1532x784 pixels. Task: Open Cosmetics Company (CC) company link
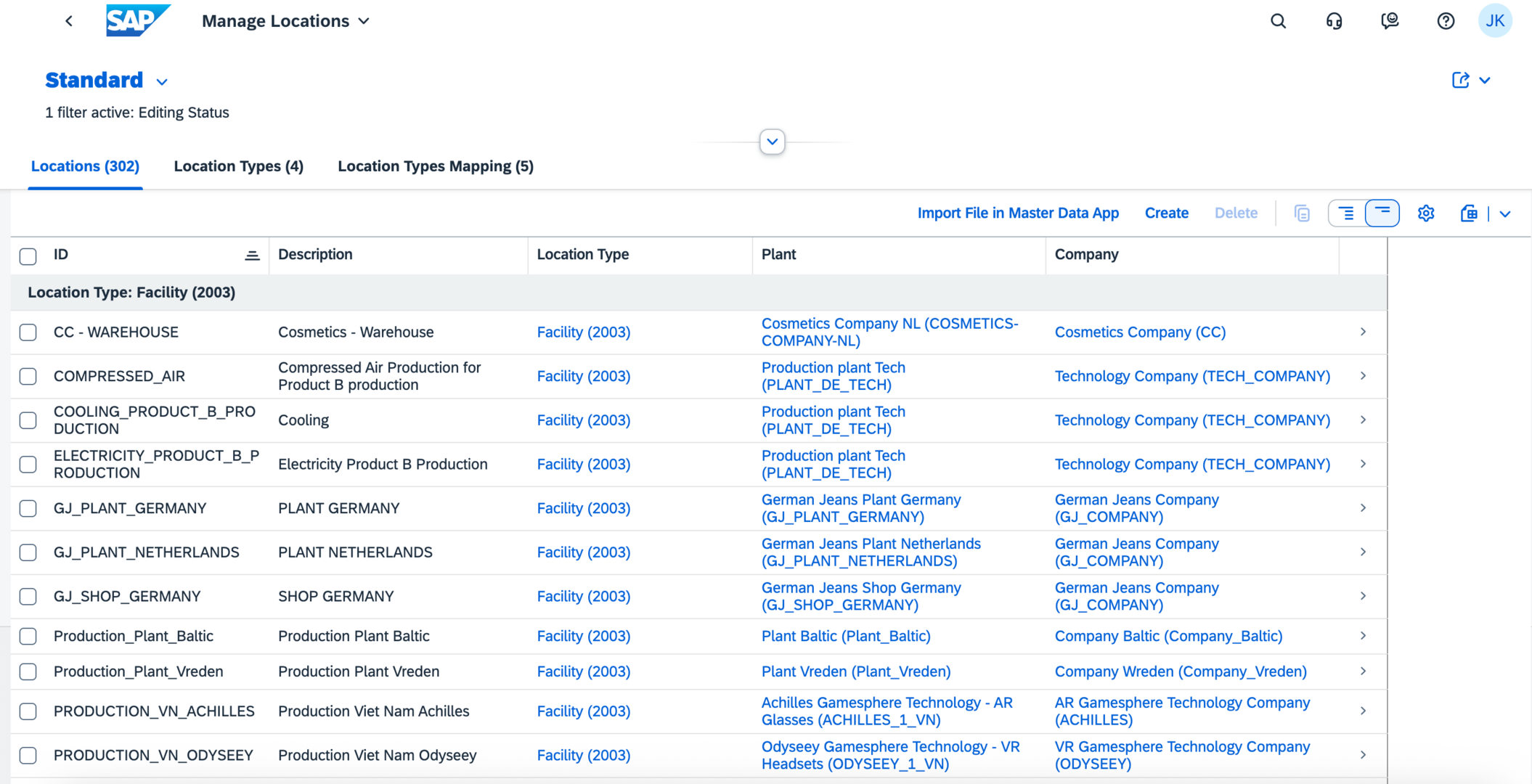click(1140, 332)
